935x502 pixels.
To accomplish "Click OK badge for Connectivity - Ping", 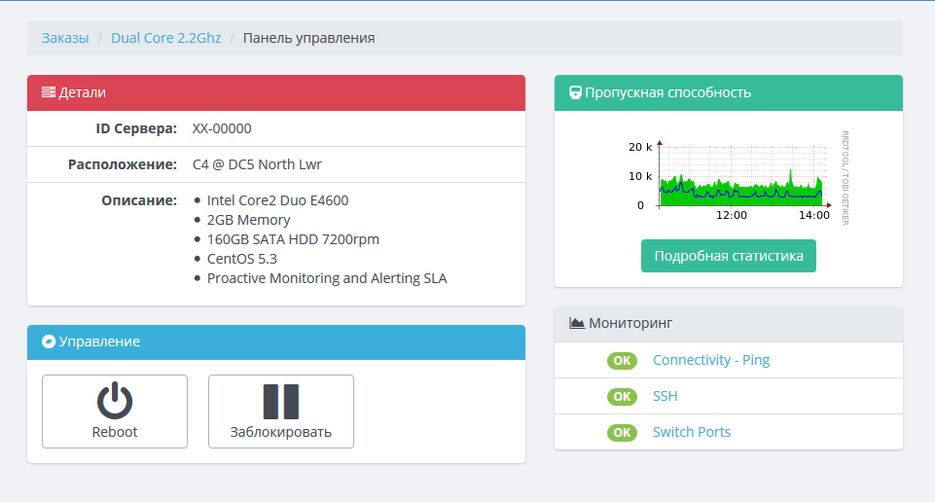I will click(622, 361).
